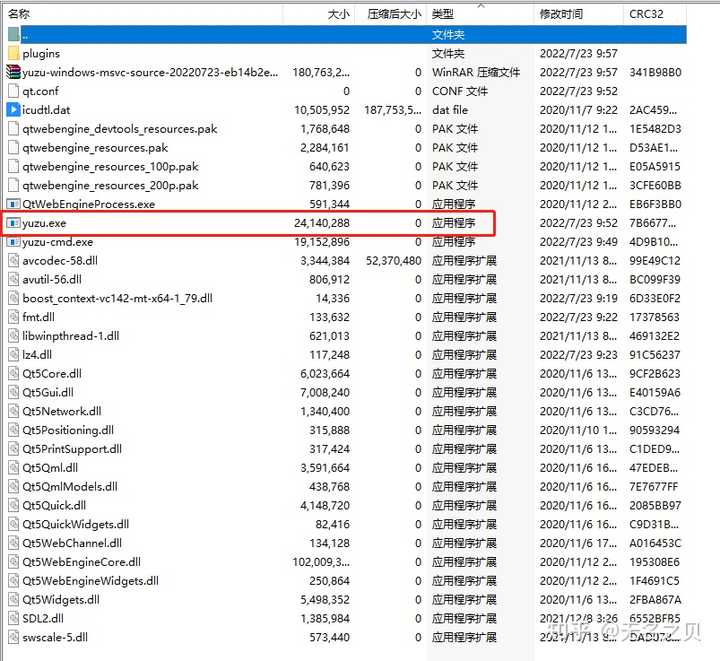Click the qtwebengine_resources.pak file icon

(x=14, y=147)
